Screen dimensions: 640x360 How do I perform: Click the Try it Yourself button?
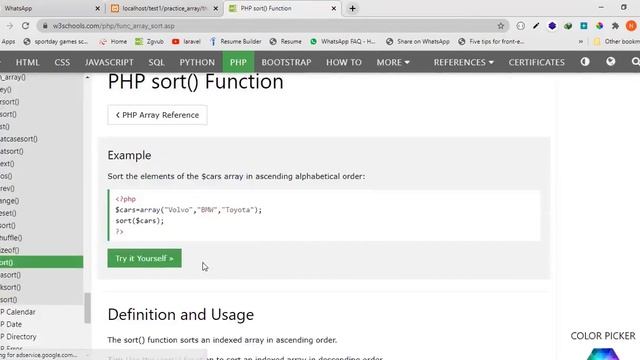144,258
